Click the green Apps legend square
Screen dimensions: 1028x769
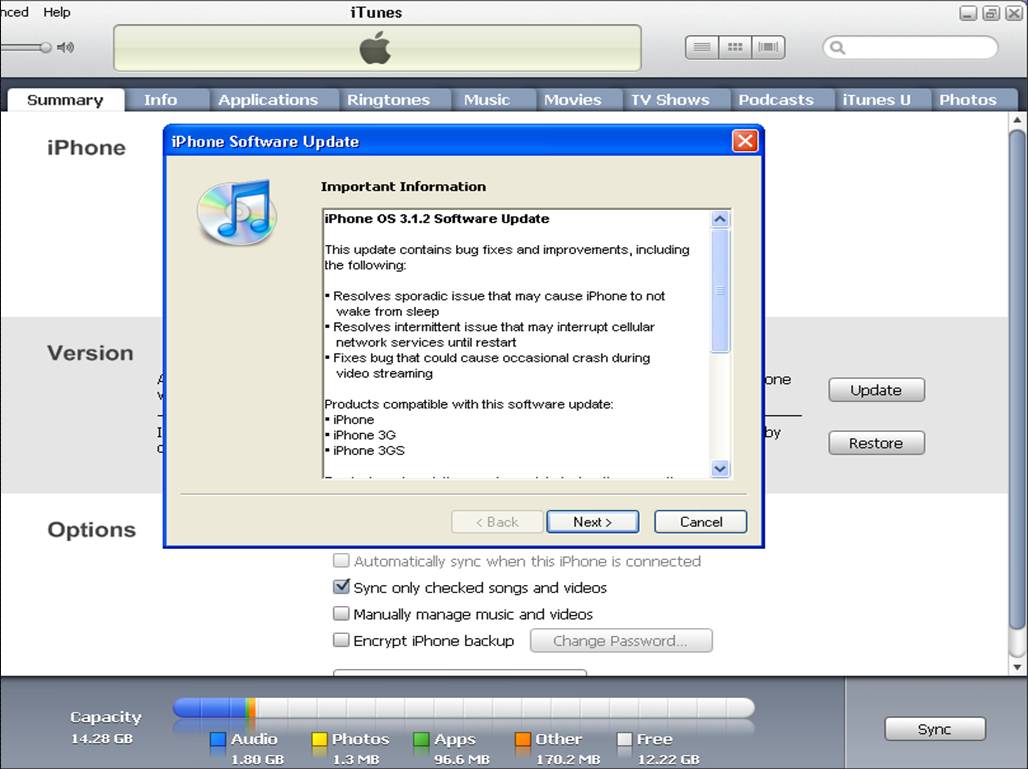click(x=421, y=739)
